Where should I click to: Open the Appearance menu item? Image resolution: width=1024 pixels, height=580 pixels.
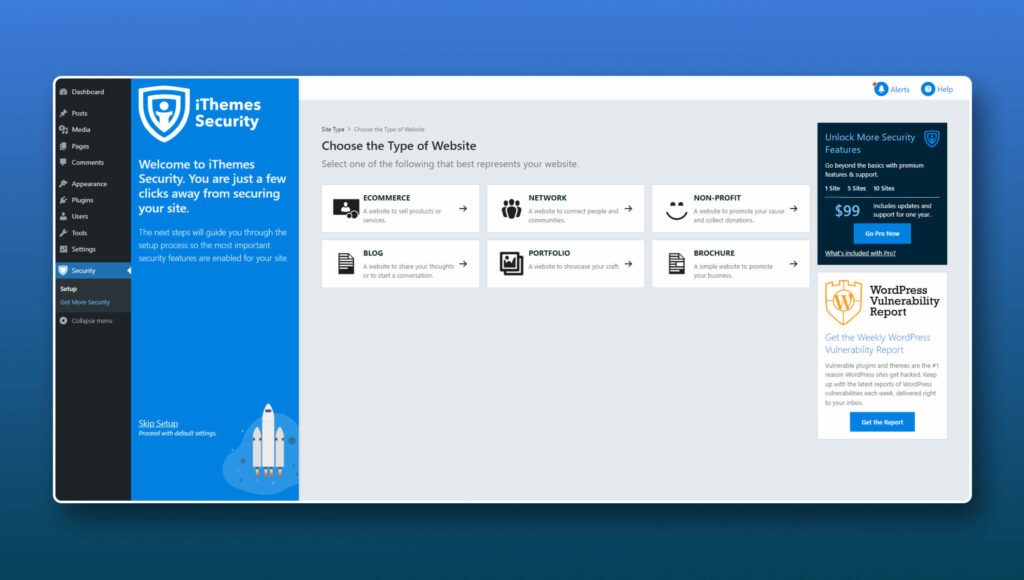click(84, 184)
